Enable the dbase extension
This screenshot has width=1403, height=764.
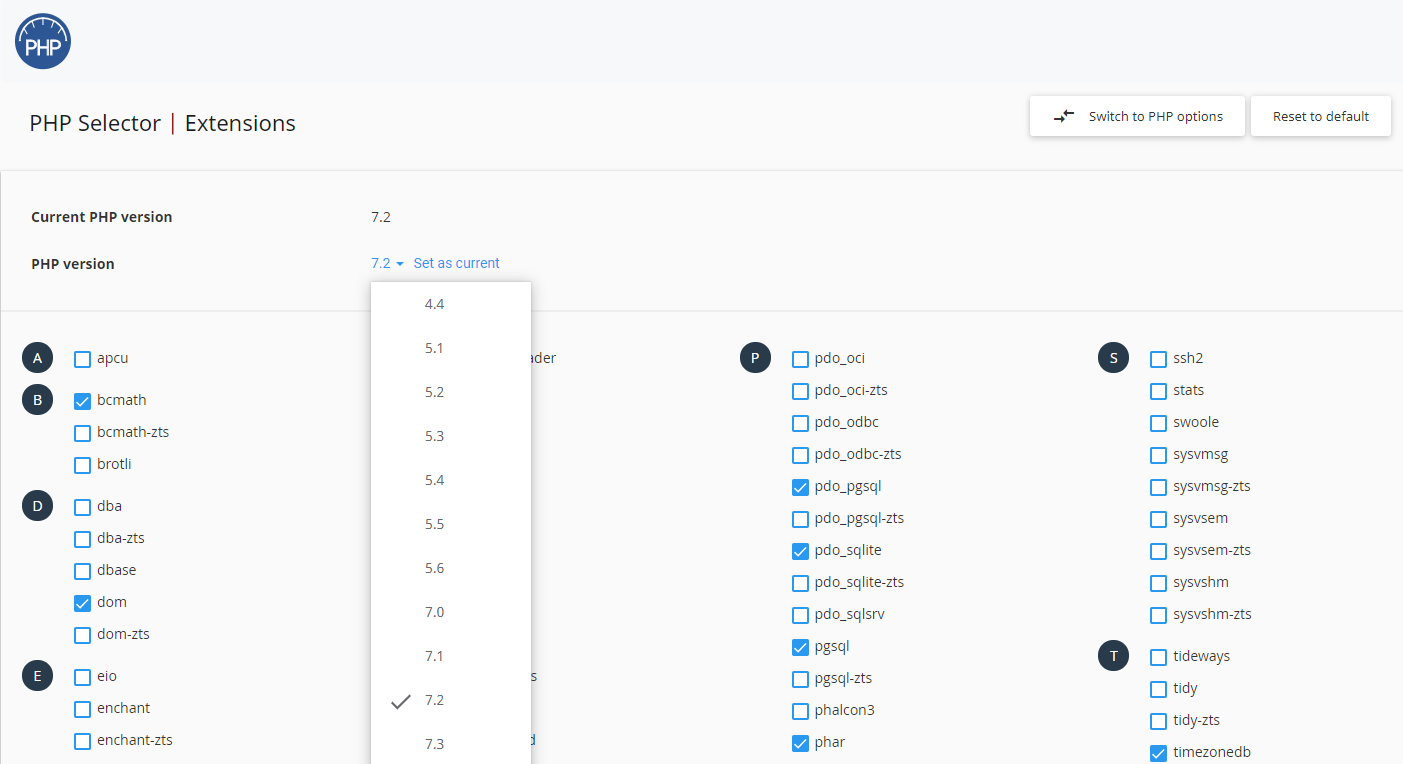83,571
